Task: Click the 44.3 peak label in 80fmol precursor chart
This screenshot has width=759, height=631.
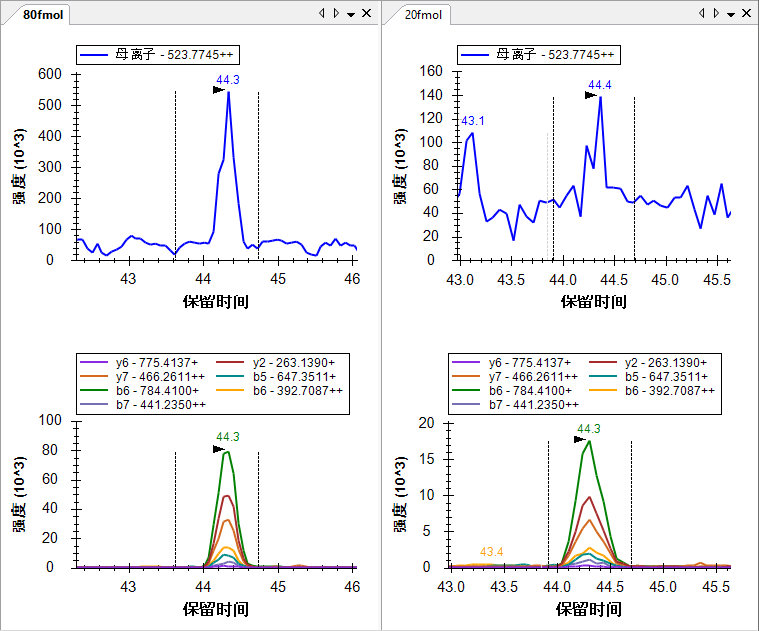Action: (228, 80)
